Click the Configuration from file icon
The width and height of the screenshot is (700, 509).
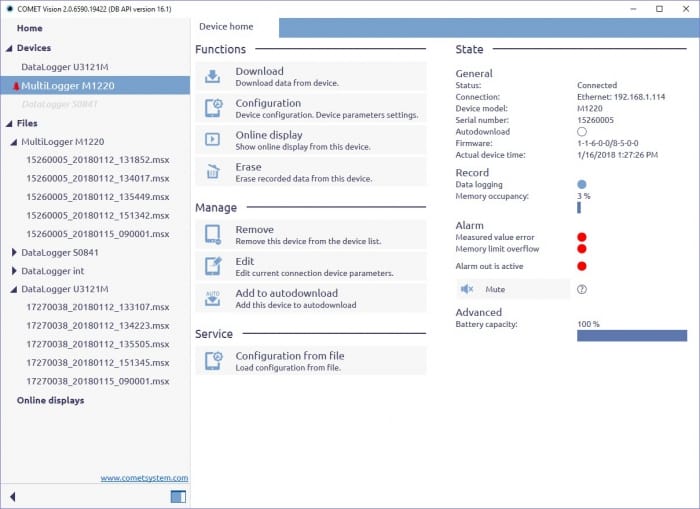pyautogui.click(x=213, y=361)
